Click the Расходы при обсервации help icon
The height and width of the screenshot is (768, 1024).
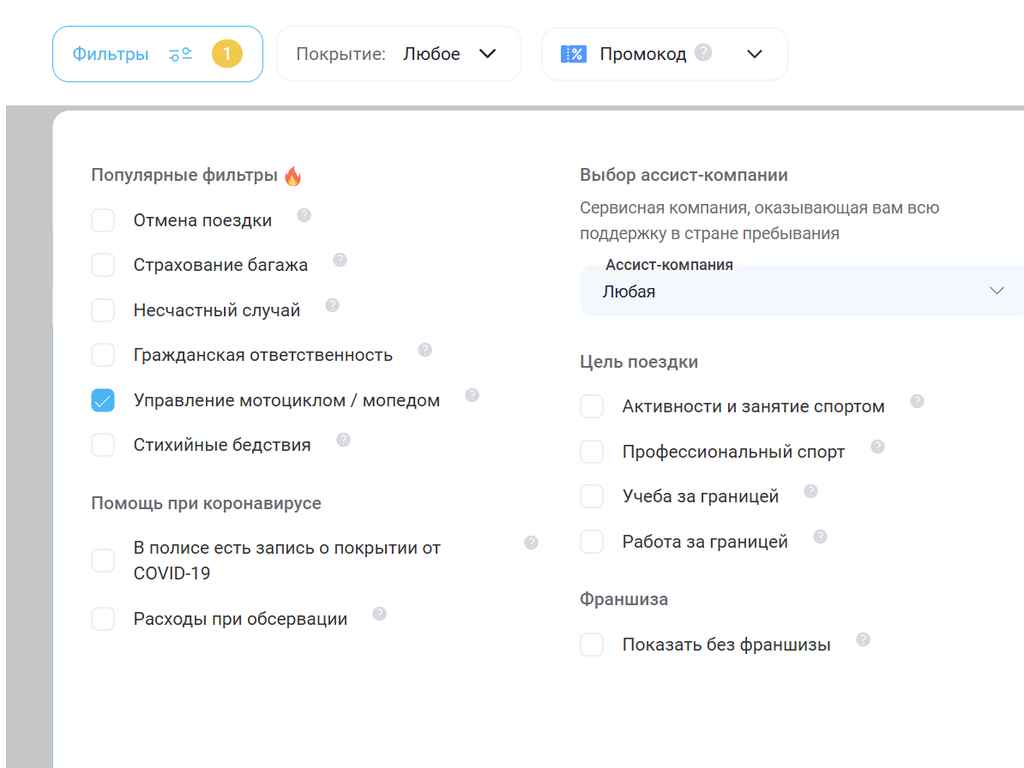pos(379,613)
